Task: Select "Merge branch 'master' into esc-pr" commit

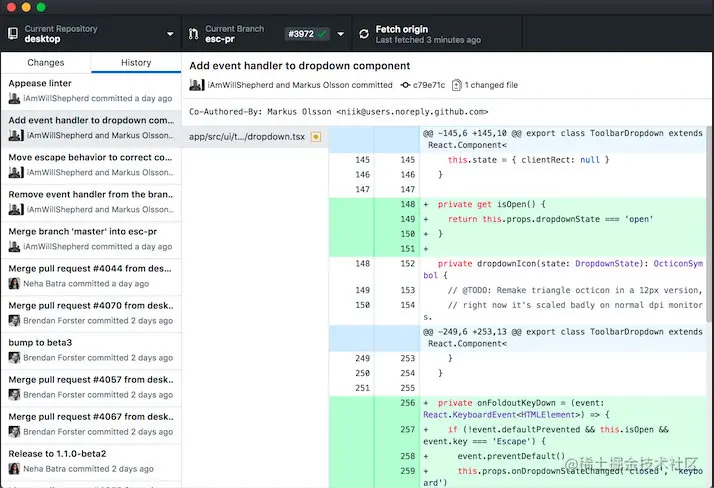Action: pos(91,239)
